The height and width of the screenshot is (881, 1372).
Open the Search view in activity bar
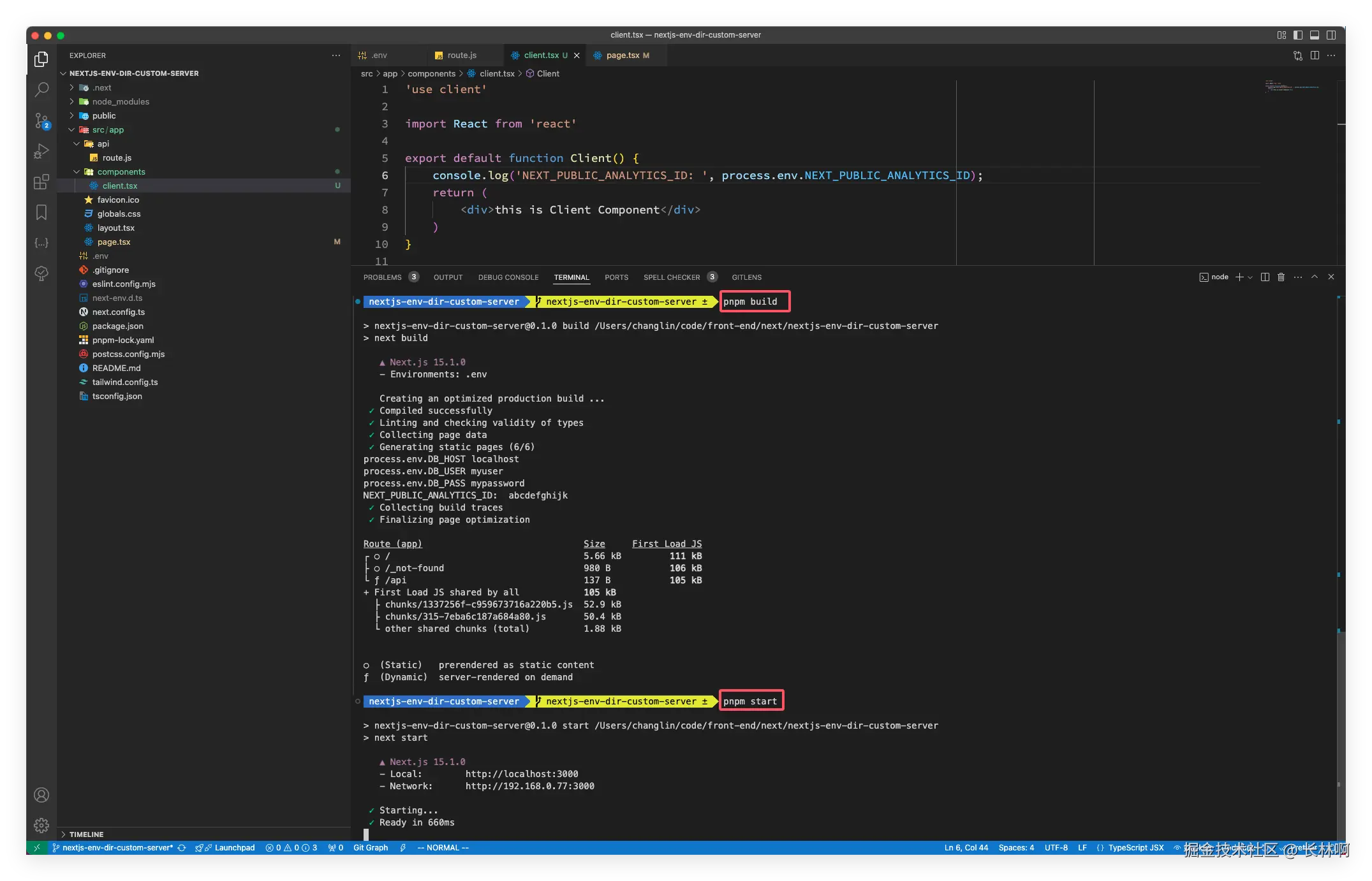41,89
